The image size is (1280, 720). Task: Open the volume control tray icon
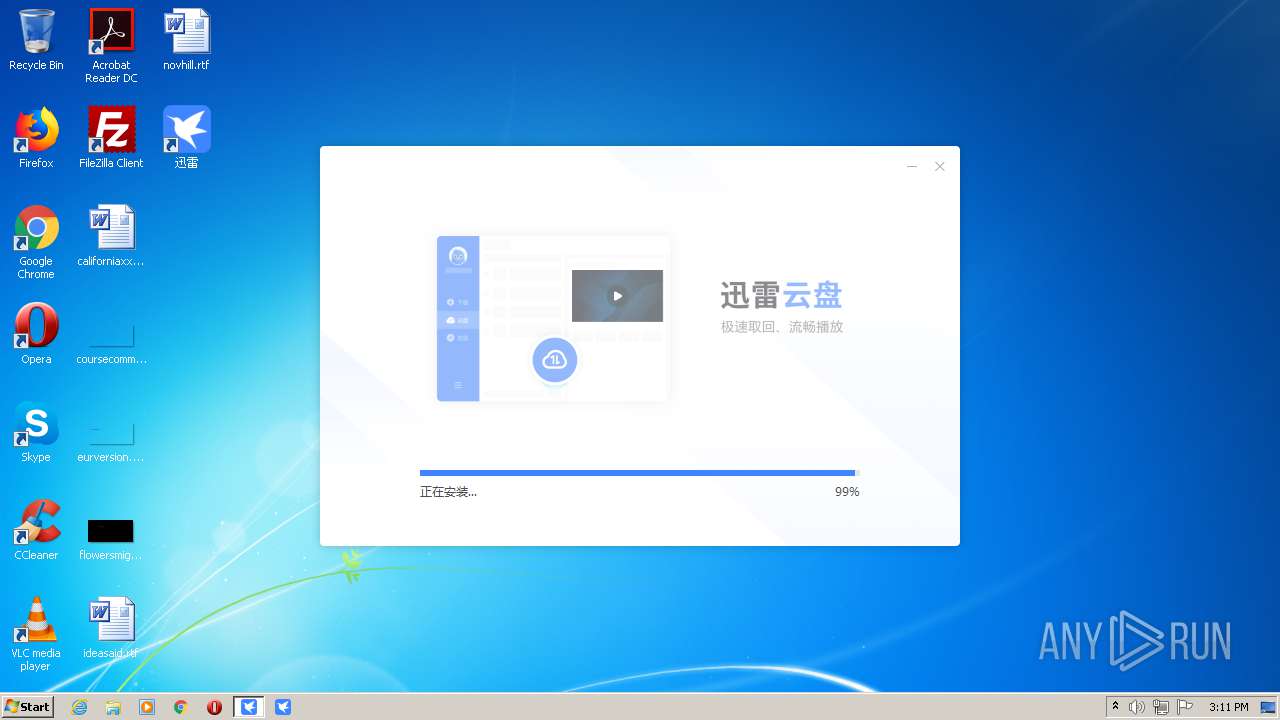point(1136,707)
